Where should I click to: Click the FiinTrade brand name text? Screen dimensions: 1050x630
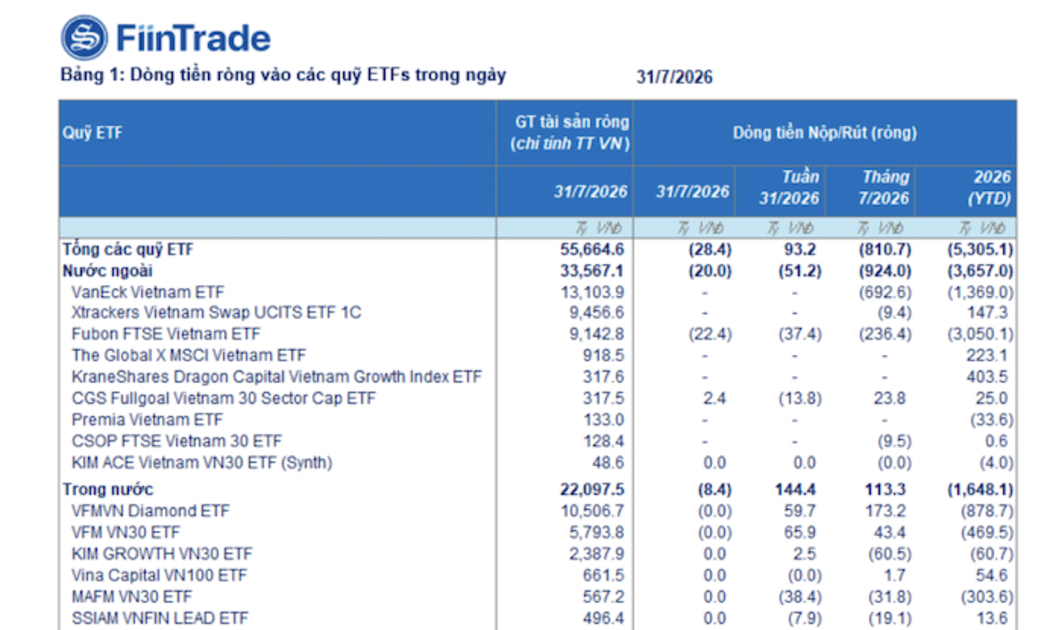pyautogui.click(x=193, y=38)
